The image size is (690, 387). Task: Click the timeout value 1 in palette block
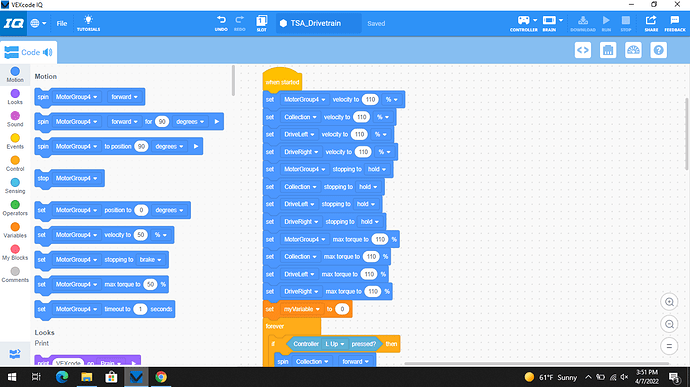click(x=140, y=309)
